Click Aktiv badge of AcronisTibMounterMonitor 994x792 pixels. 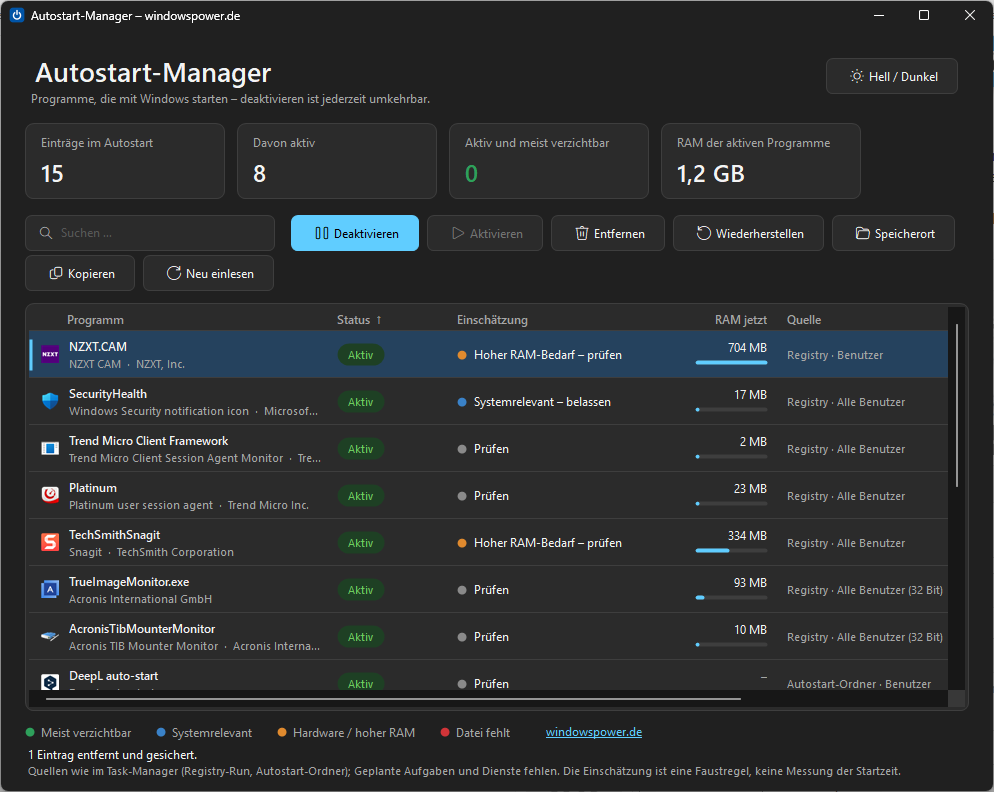pos(361,636)
